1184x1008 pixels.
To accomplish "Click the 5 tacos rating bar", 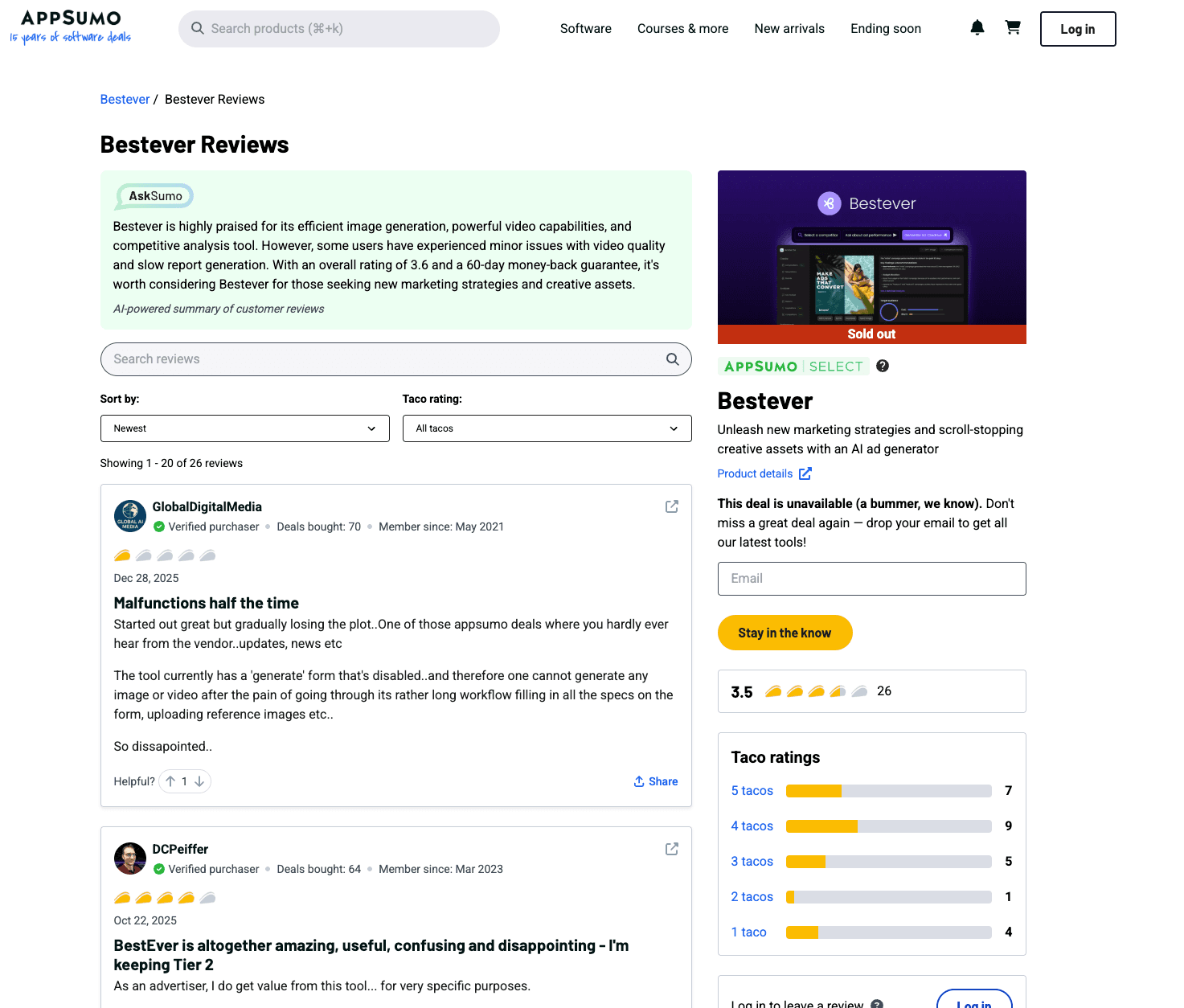I will (889, 791).
